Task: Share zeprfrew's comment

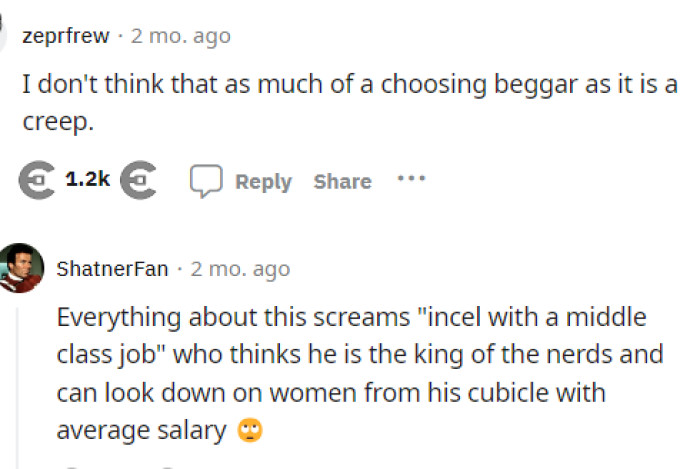Action: (342, 181)
